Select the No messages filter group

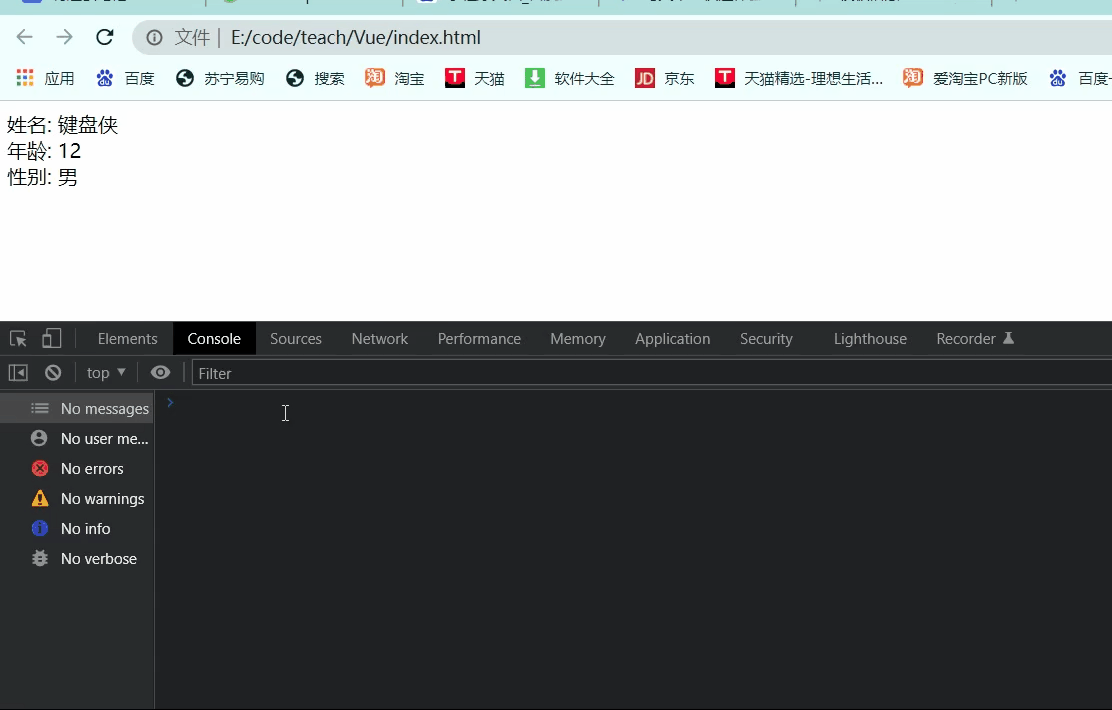point(103,408)
